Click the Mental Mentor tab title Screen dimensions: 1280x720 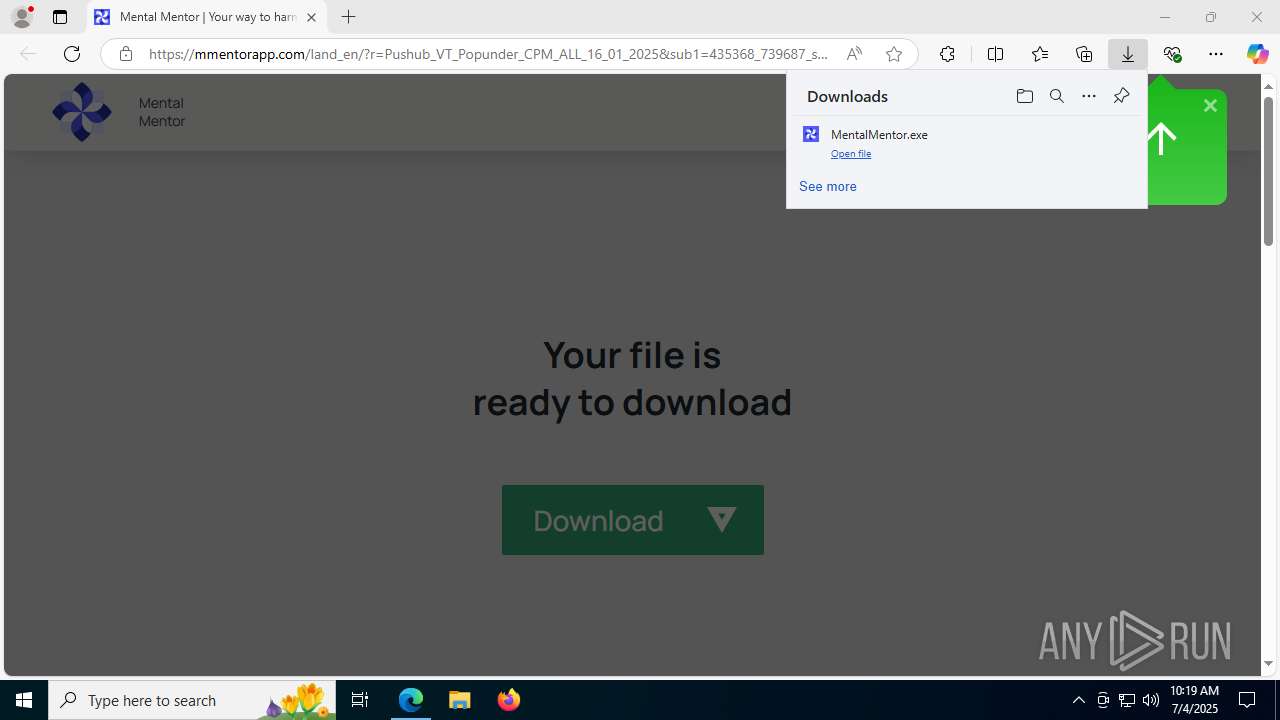(x=208, y=17)
